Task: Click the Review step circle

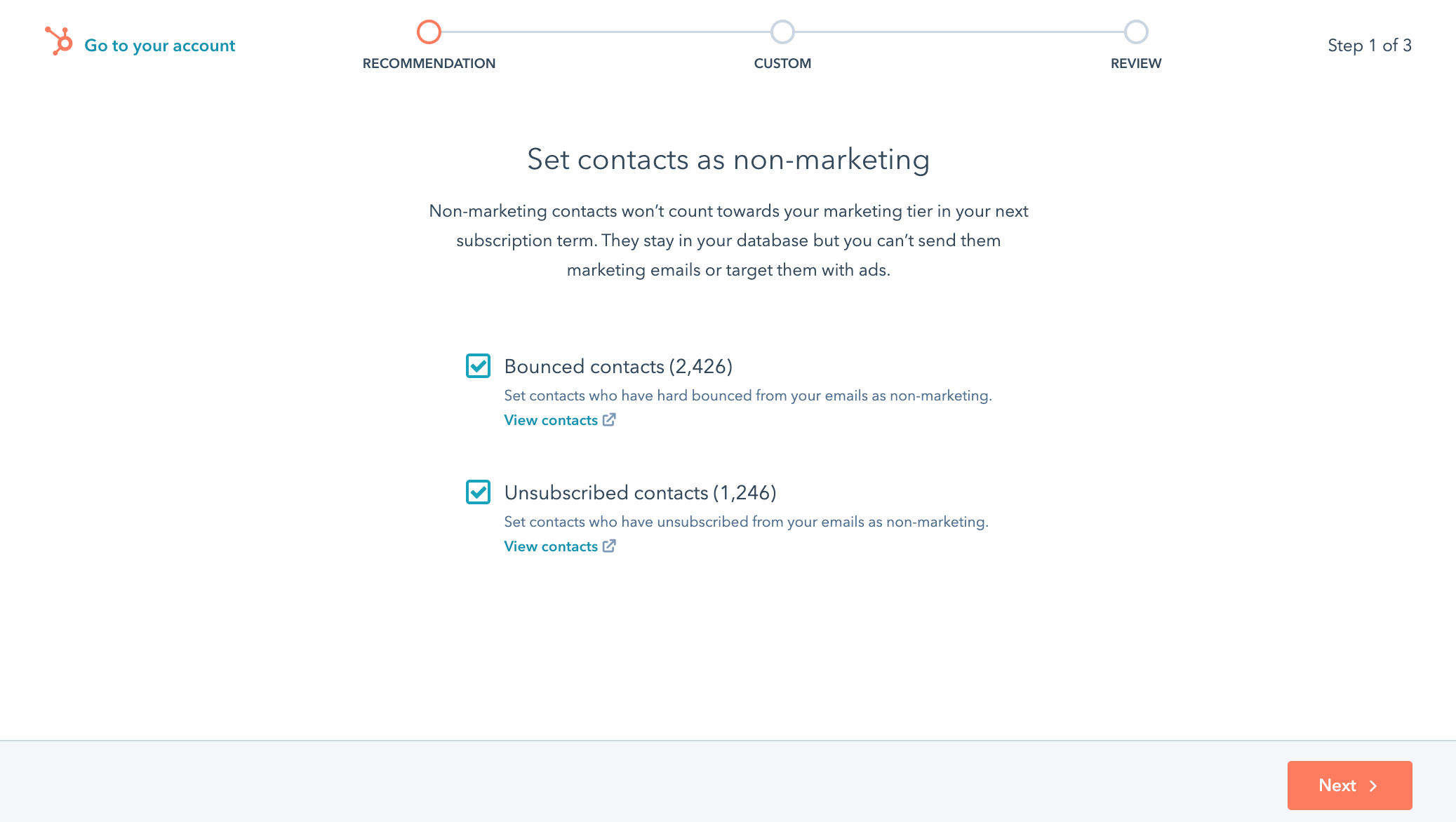Action: (x=1136, y=32)
